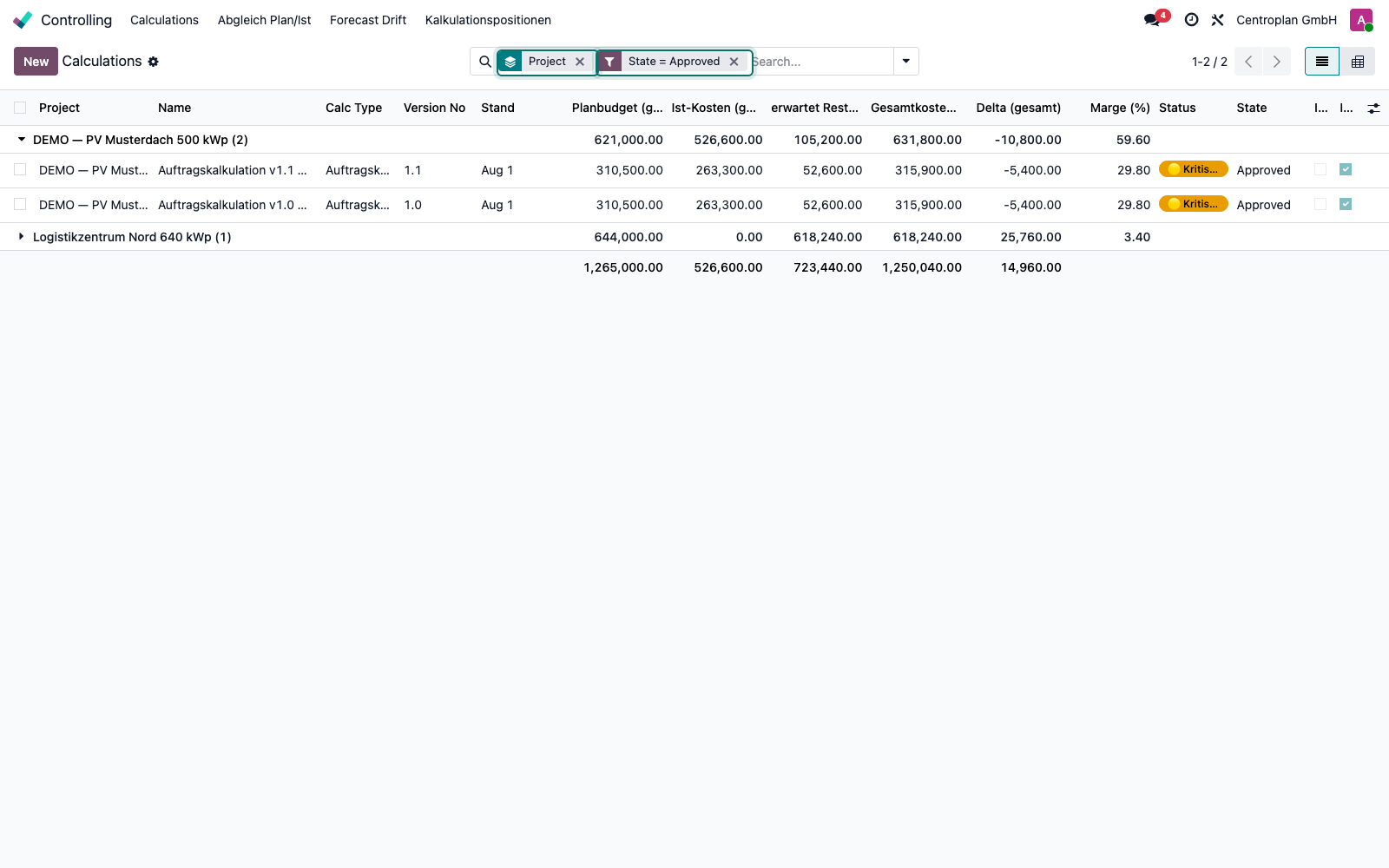Remove the State = Approved filter
The image size is (1389, 868).
coord(734,62)
